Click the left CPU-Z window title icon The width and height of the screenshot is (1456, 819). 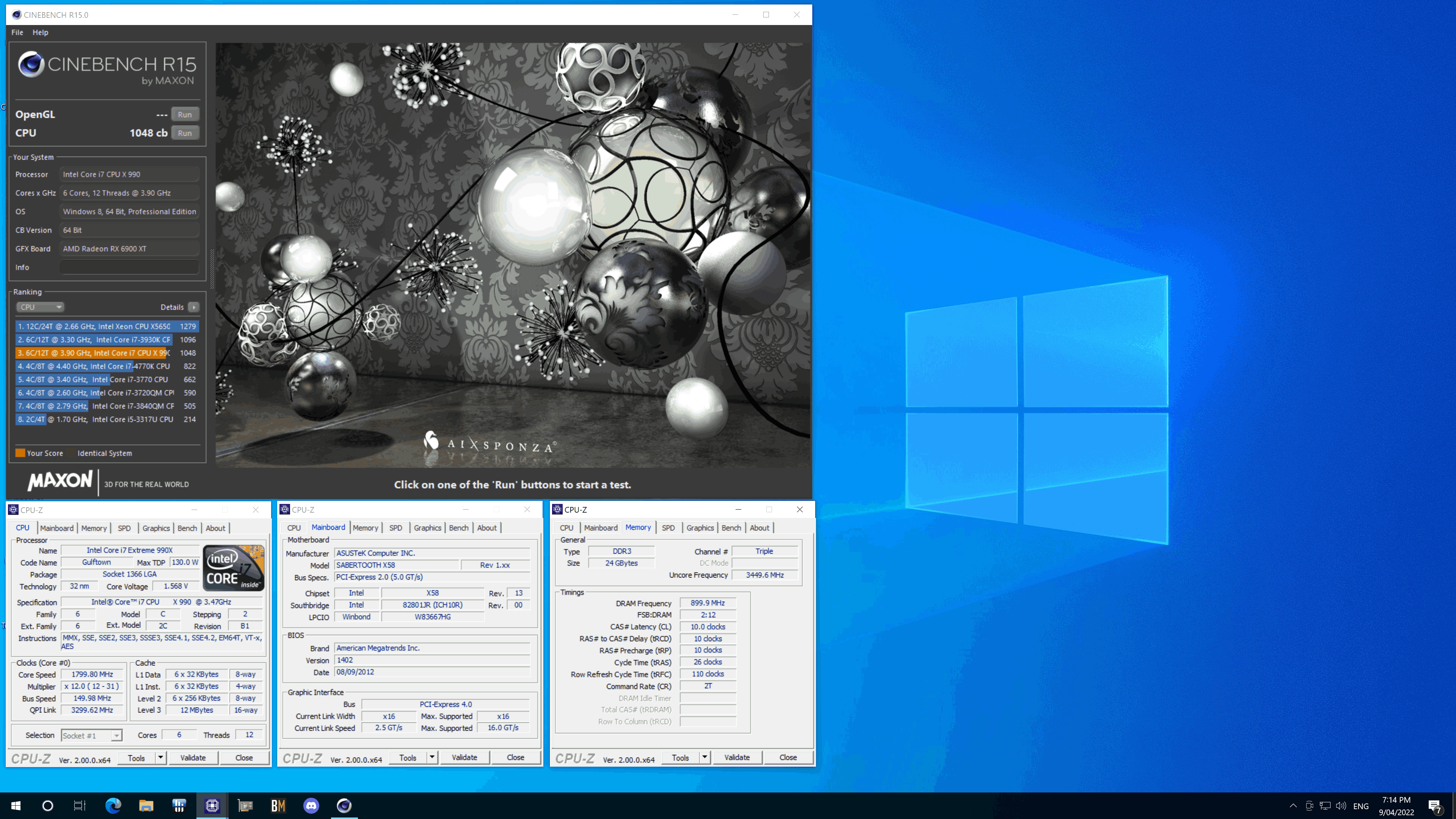point(13,510)
